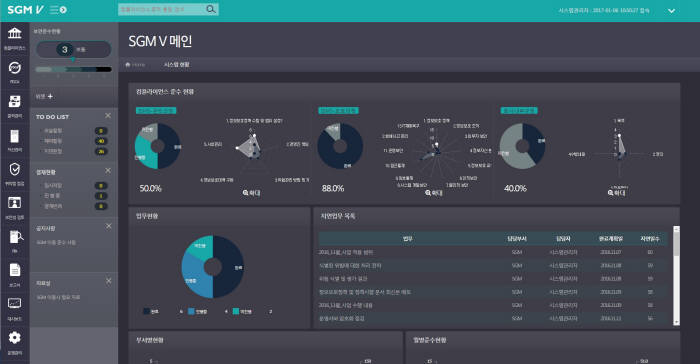Image resolution: width=700 pixels, height=364 pixels.
Task: Expand the user account dropdown chevron
Action: click(x=671, y=11)
